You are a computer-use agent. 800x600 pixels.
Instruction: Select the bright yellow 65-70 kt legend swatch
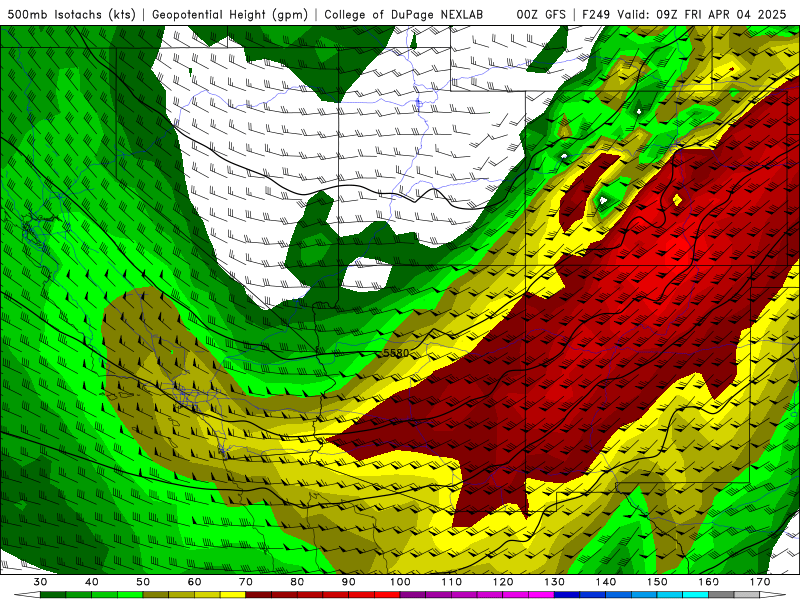[x=233, y=595]
